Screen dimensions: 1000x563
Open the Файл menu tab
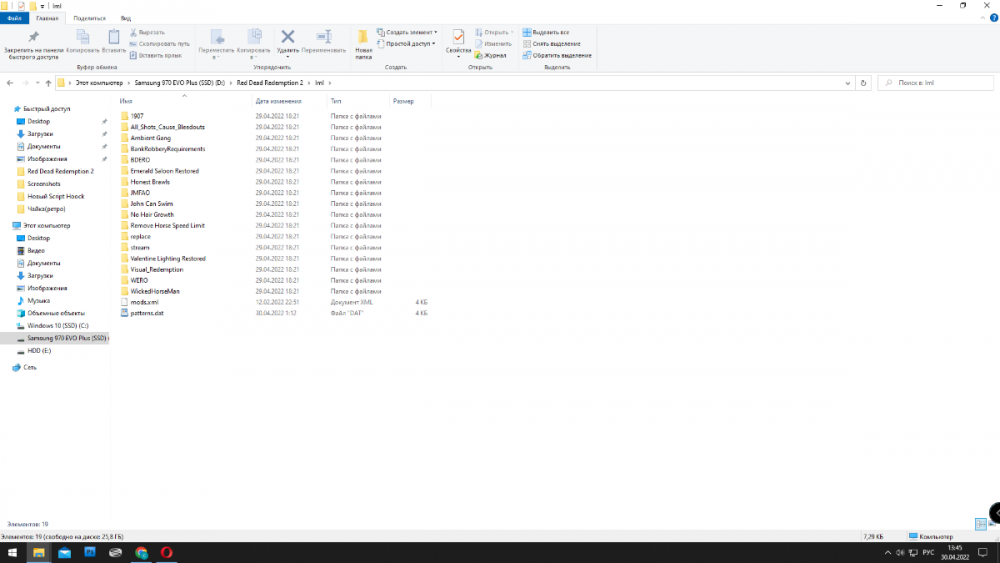click(x=14, y=18)
